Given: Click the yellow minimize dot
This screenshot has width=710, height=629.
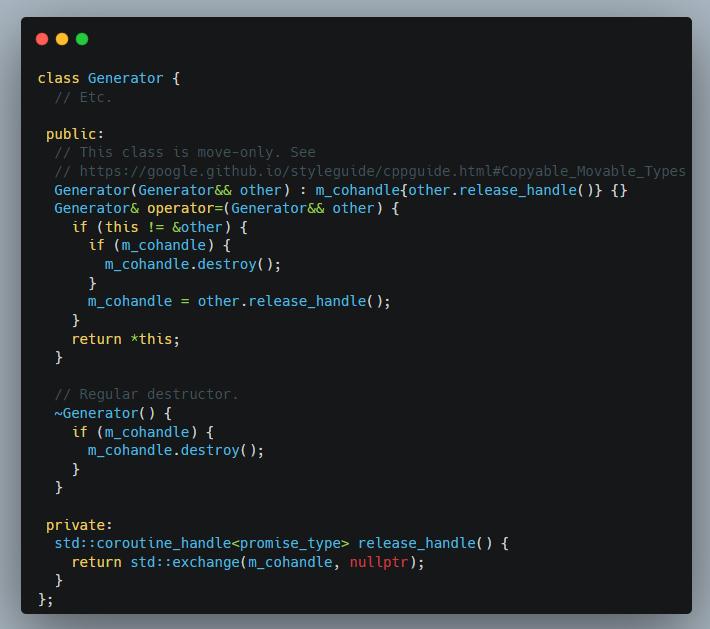Looking at the screenshot, I should tap(62, 39).
